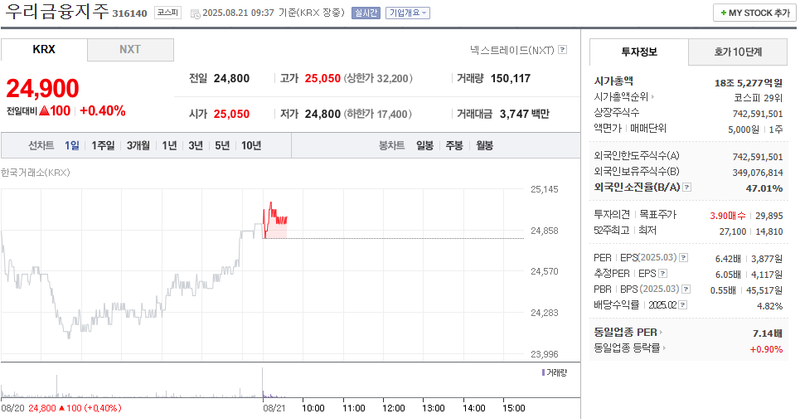
Task: Click help icon beside PER EPS(2025.03)
Action: pos(683,258)
